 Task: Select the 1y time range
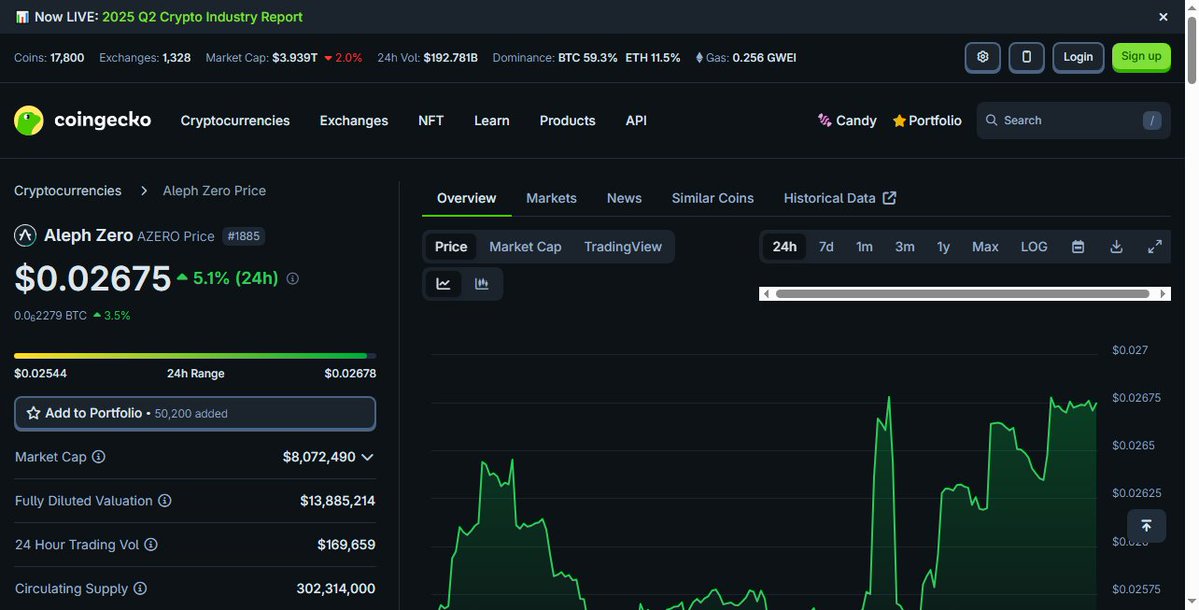click(x=944, y=247)
